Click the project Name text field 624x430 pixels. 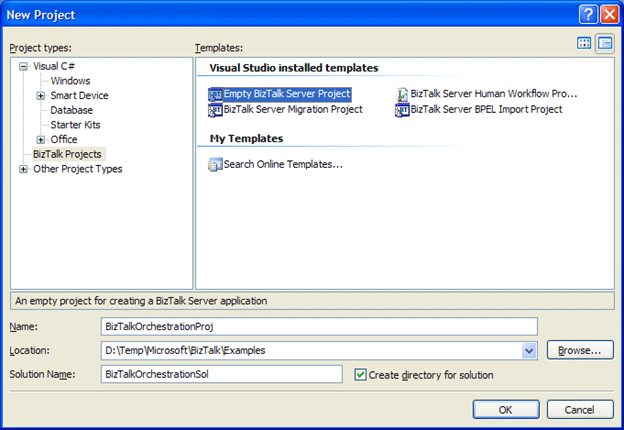pyautogui.click(x=320, y=326)
